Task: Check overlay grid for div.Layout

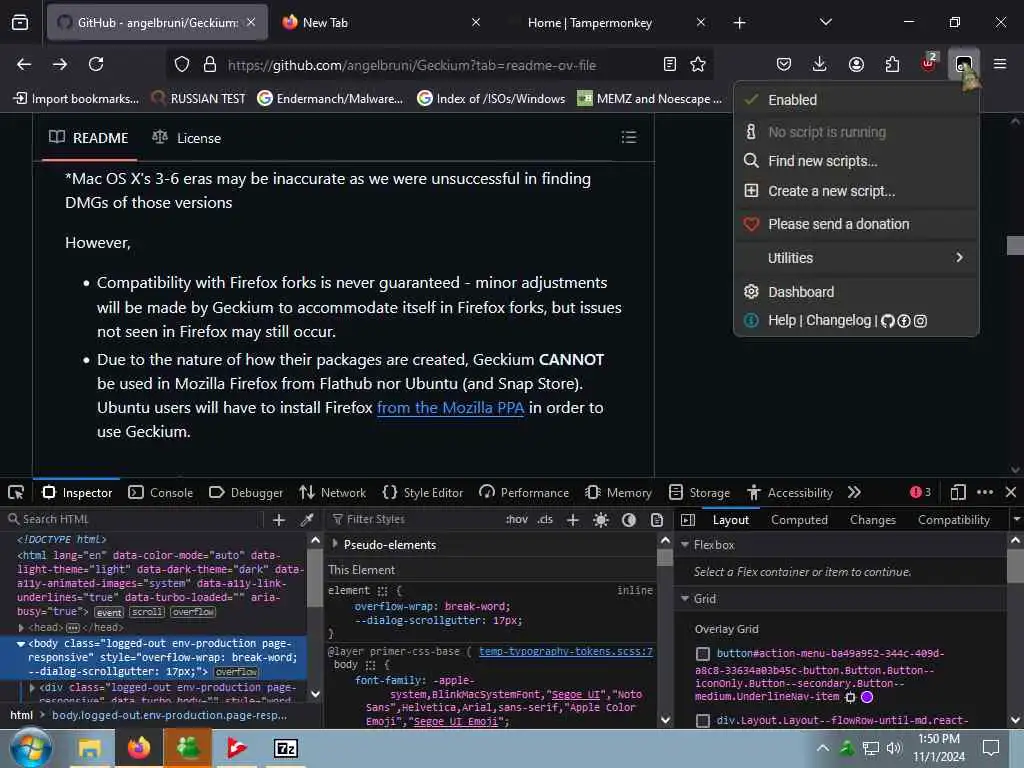Action: point(703,720)
